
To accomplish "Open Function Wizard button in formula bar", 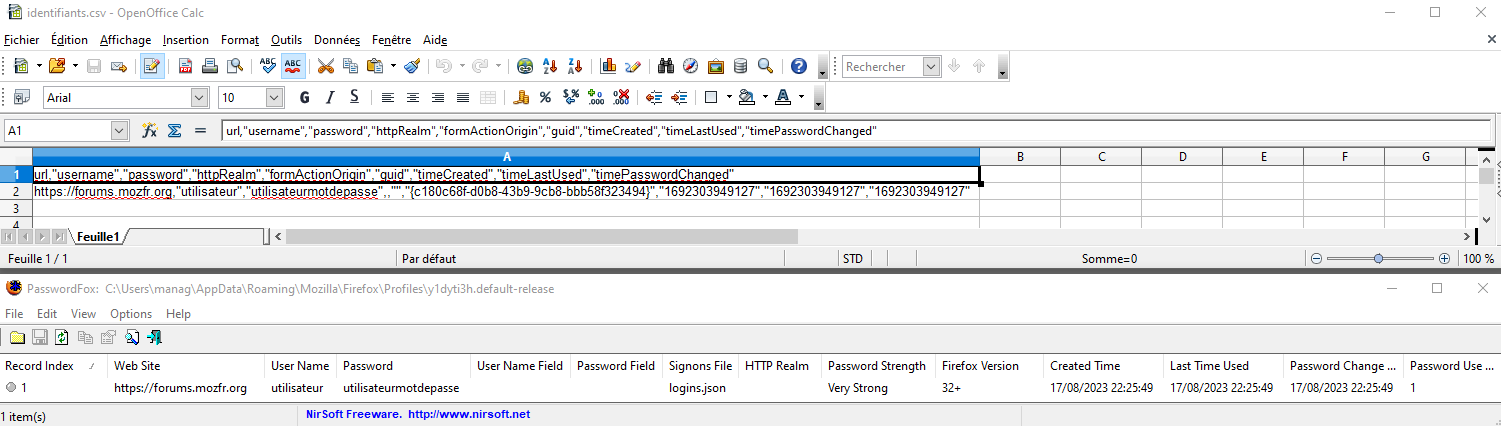I will [150, 130].
